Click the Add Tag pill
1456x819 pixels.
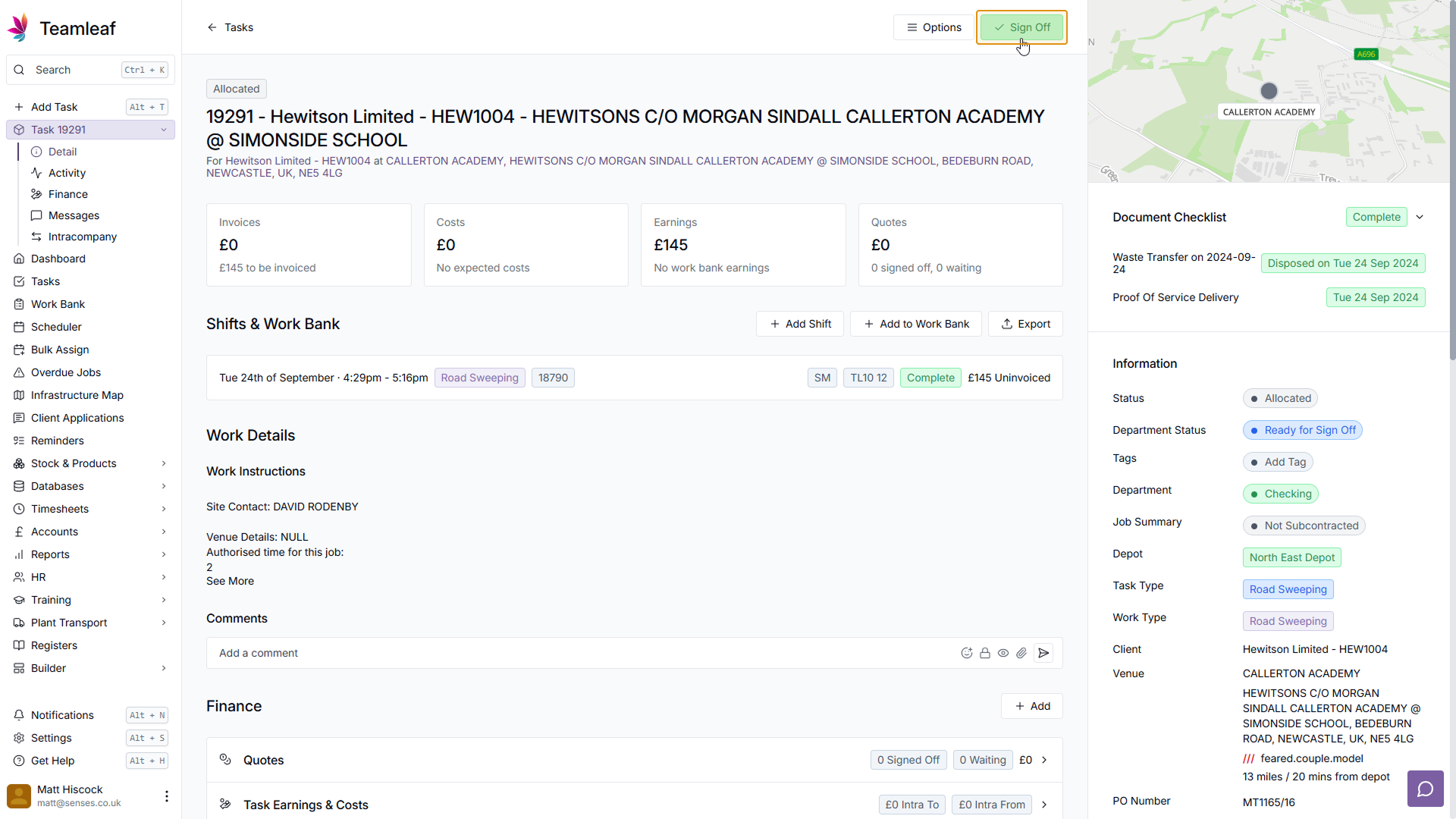pyautogui.click(x=1278, y=462)
